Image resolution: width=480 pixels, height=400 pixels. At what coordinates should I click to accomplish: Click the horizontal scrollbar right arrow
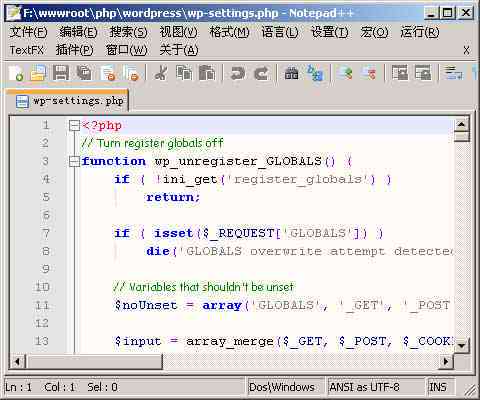[446, 361]
